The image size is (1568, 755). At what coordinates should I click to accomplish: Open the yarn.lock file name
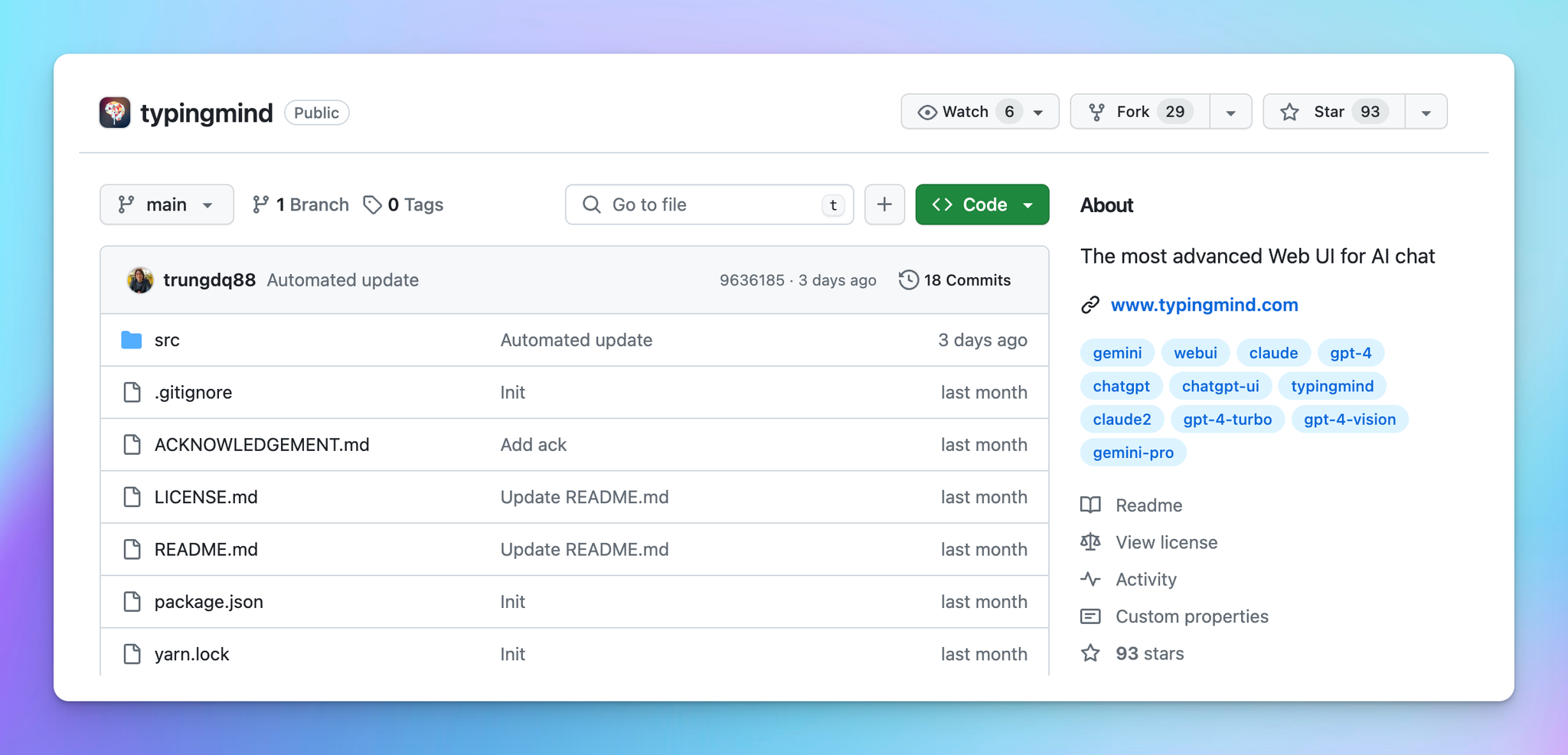[192, 654]
